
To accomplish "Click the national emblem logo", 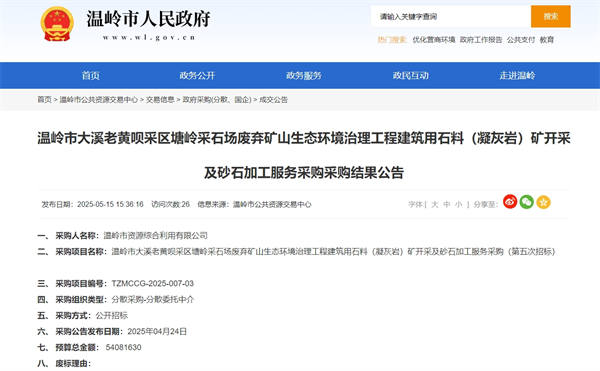I will tap(57, 24).
